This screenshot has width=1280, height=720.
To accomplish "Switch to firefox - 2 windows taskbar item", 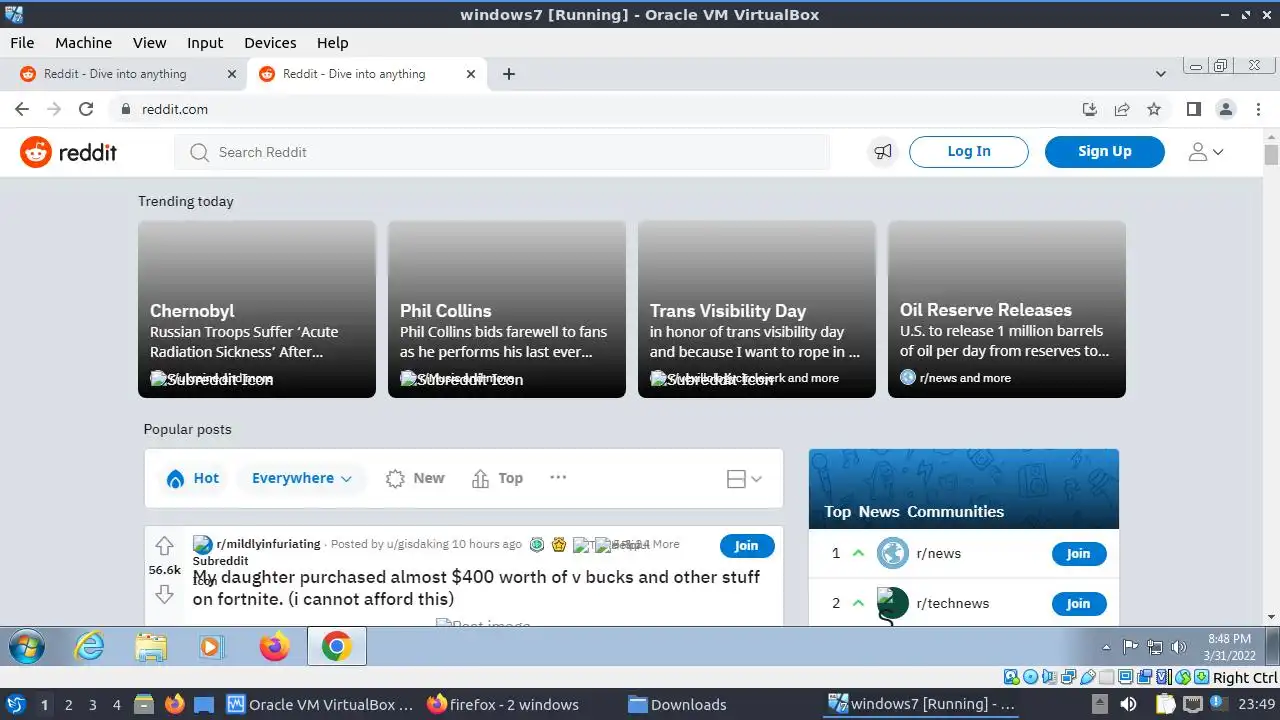I will (x=502, y=705).
